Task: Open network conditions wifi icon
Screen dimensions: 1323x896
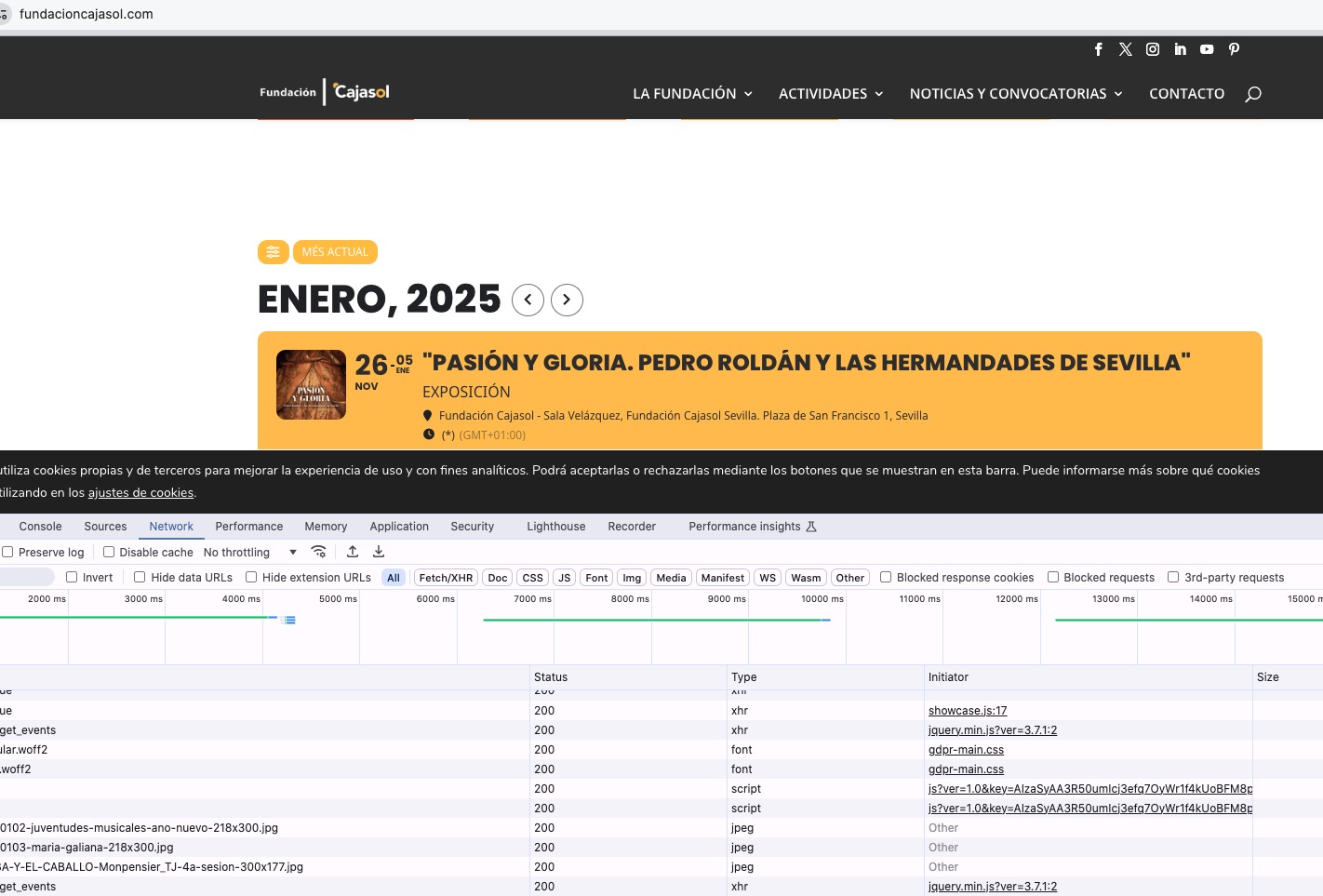Action: [x=318, y=552]
